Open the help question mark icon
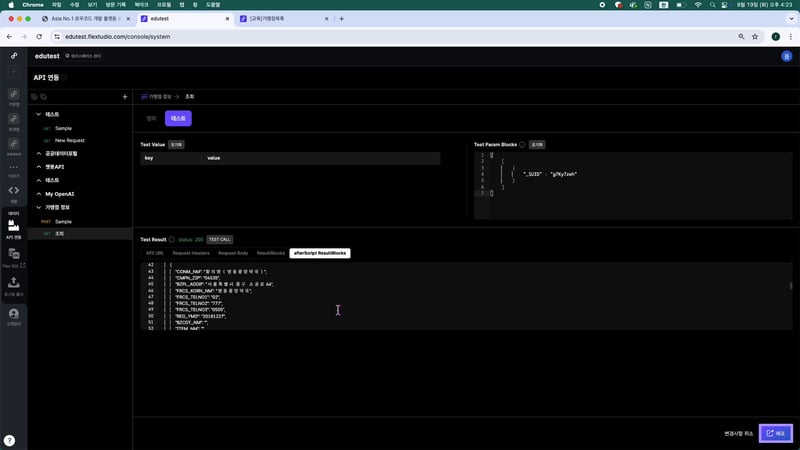800x450 pixels. click(x=9, y=440)
